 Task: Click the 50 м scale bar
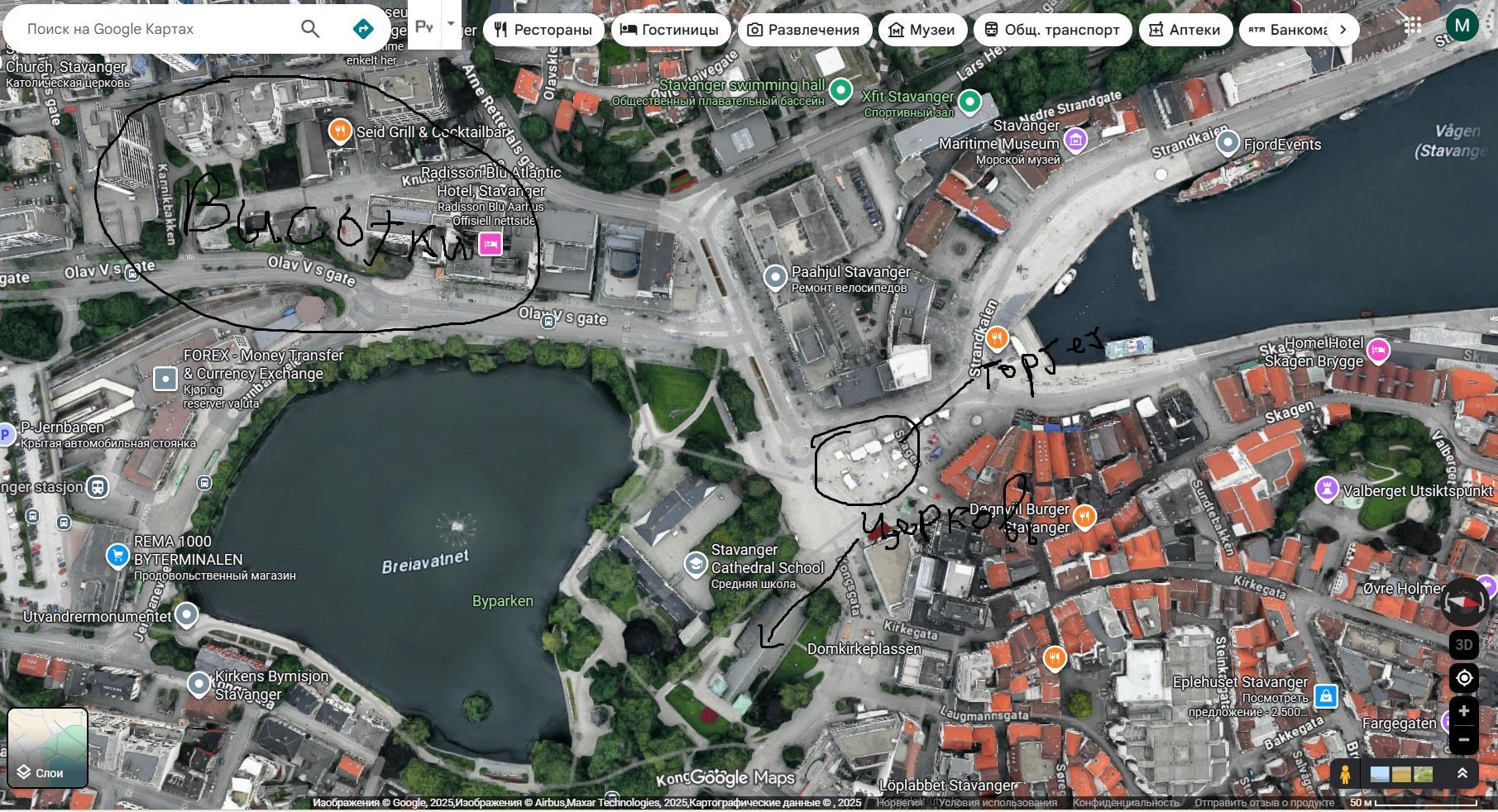[x=1413, y=802]
